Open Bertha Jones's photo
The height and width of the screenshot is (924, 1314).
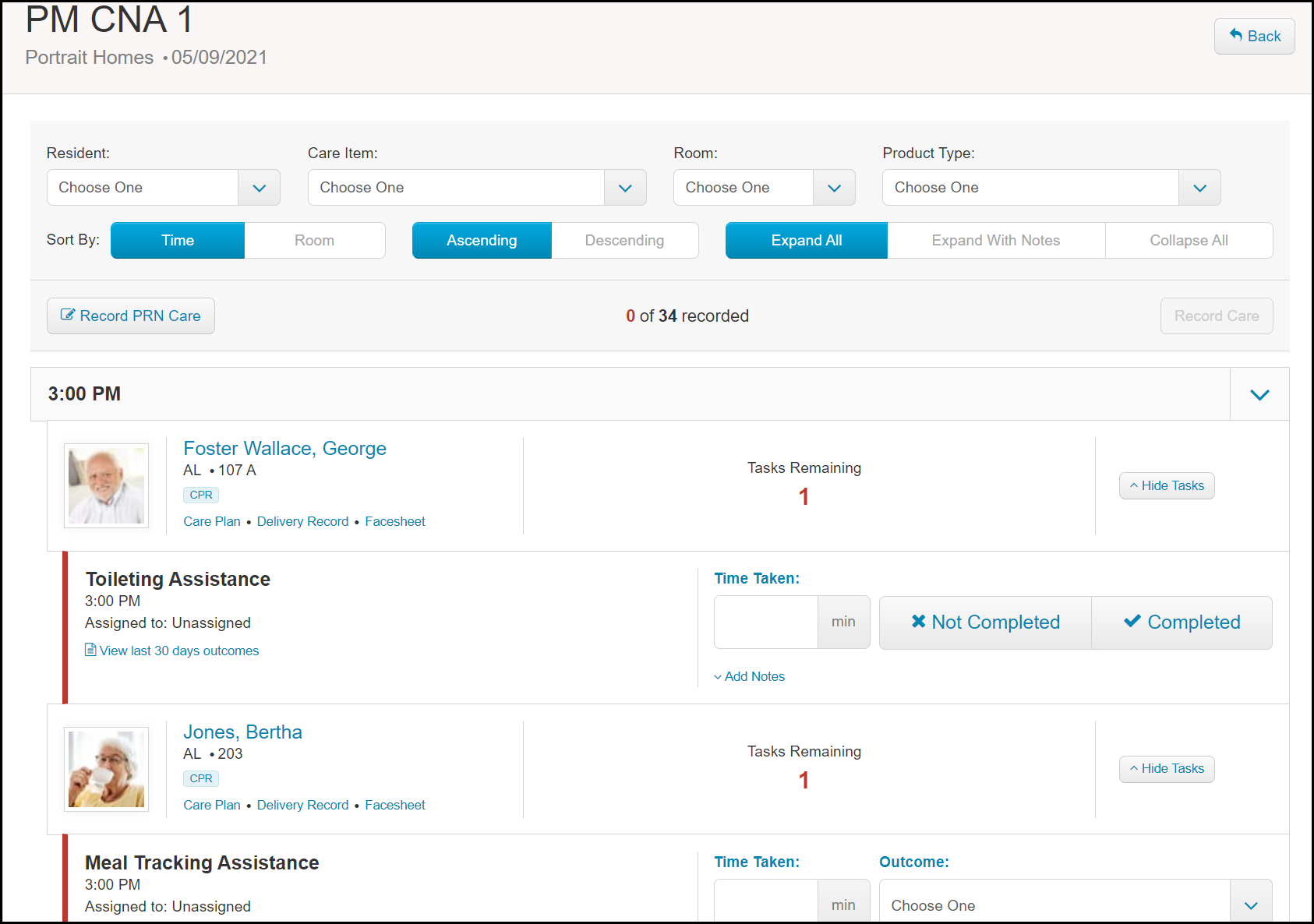point(107,769)
